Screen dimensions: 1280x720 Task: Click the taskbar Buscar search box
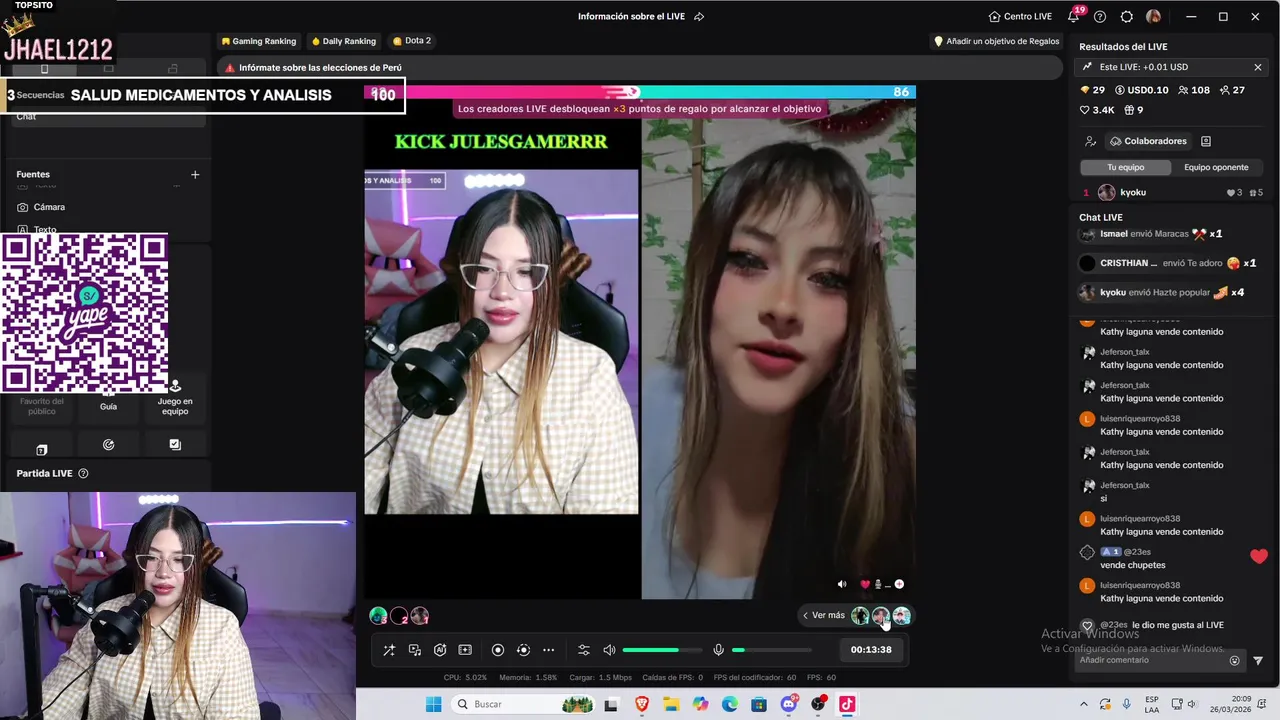tap(523, 704)
